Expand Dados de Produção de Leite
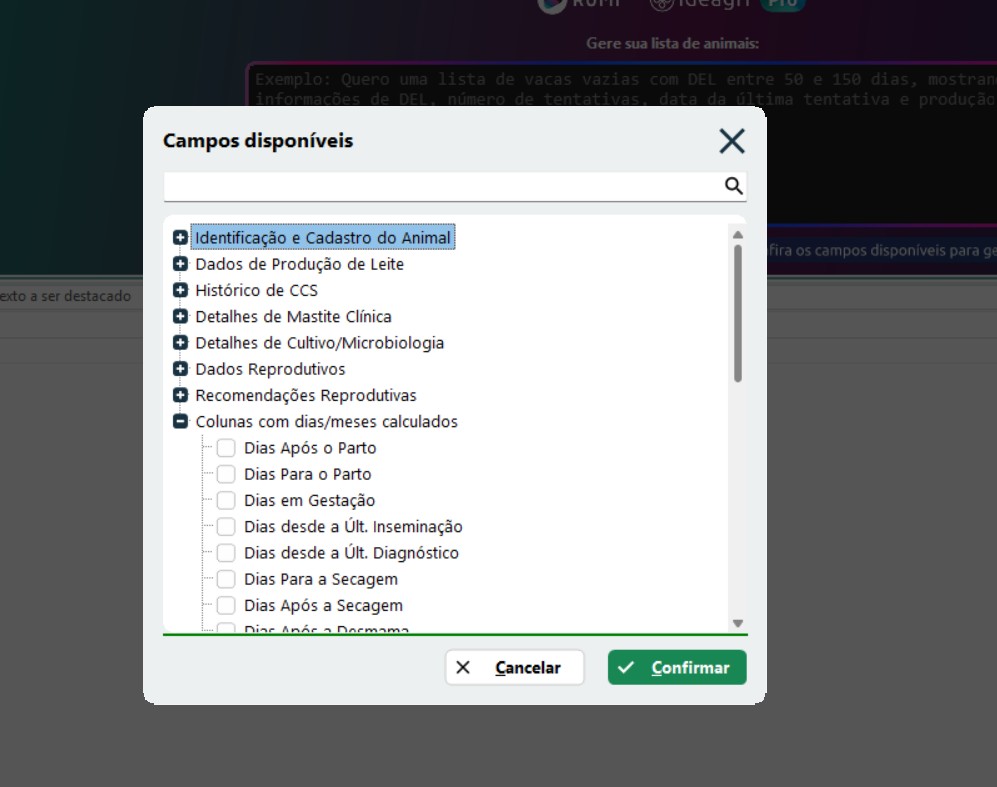Image resolution: width=997 pixels, height=787 pixels. click(180, 264)
